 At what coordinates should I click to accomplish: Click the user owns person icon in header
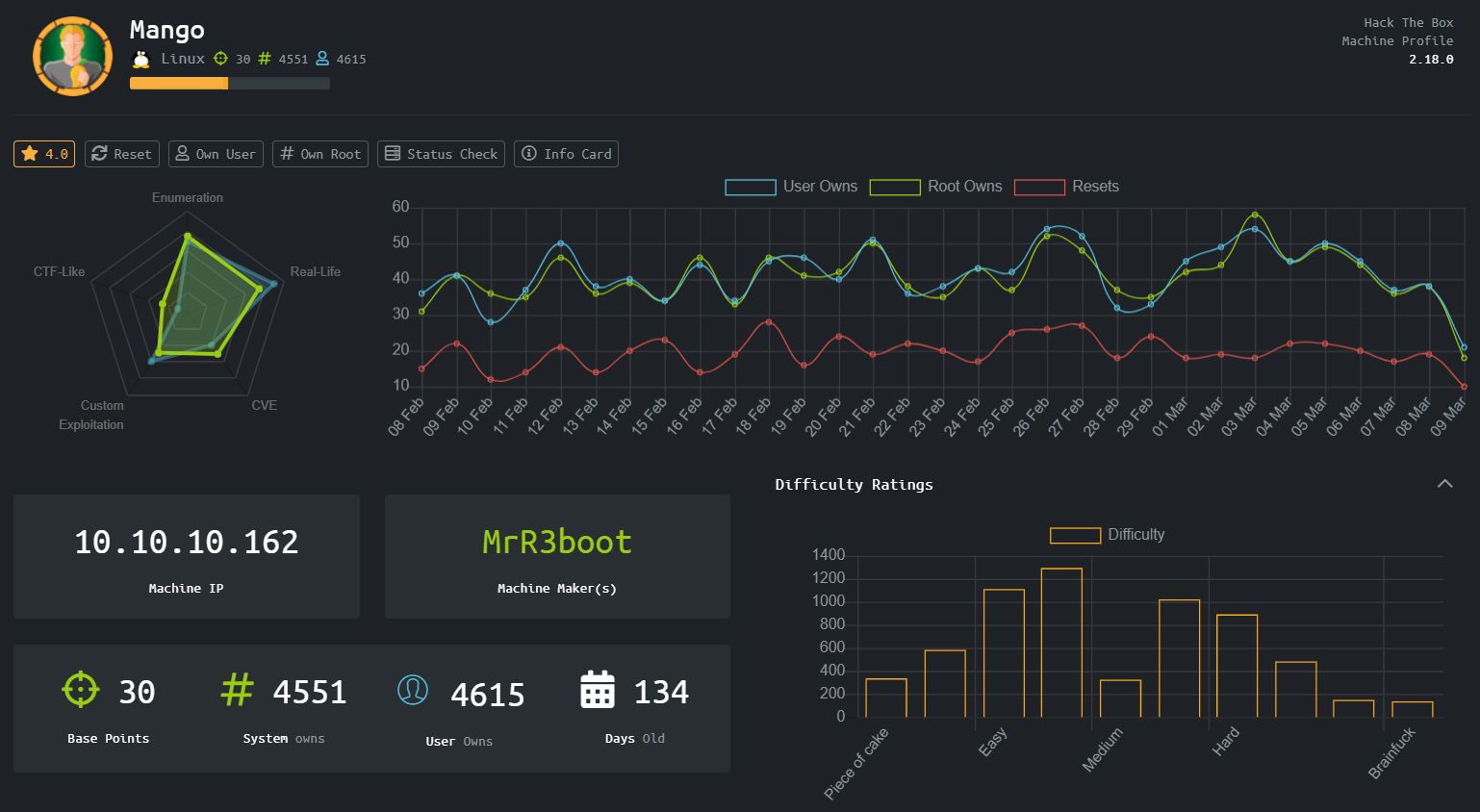322,59
